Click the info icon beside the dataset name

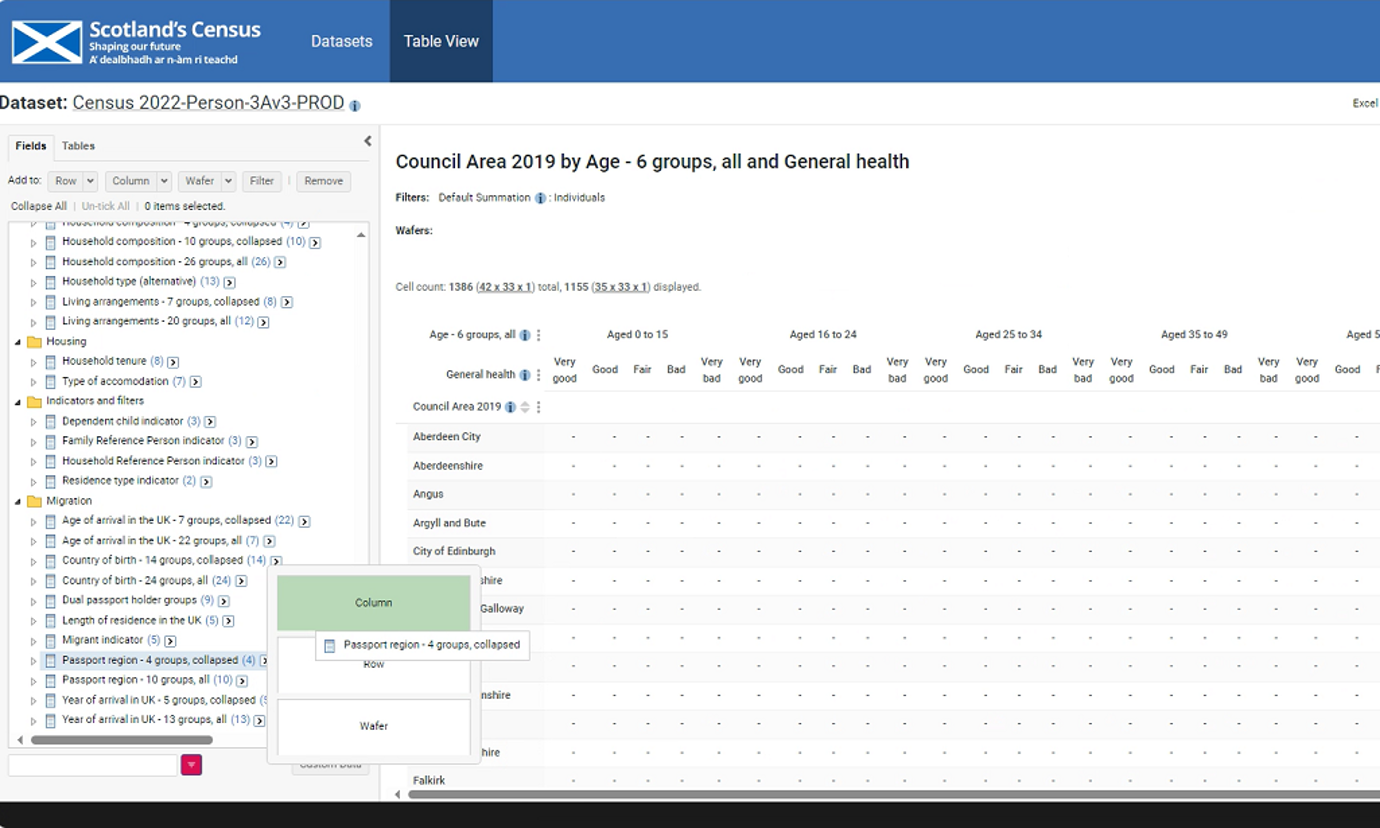pyautogui.click(x=355, y=105)
